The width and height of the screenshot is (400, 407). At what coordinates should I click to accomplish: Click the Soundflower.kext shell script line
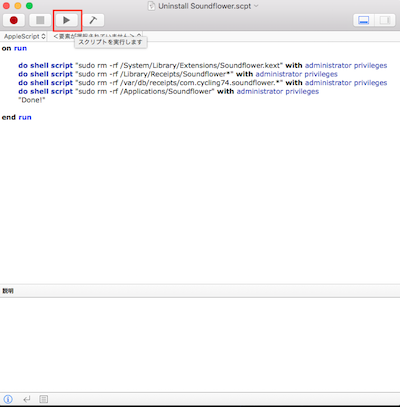(x=203, y=65)
